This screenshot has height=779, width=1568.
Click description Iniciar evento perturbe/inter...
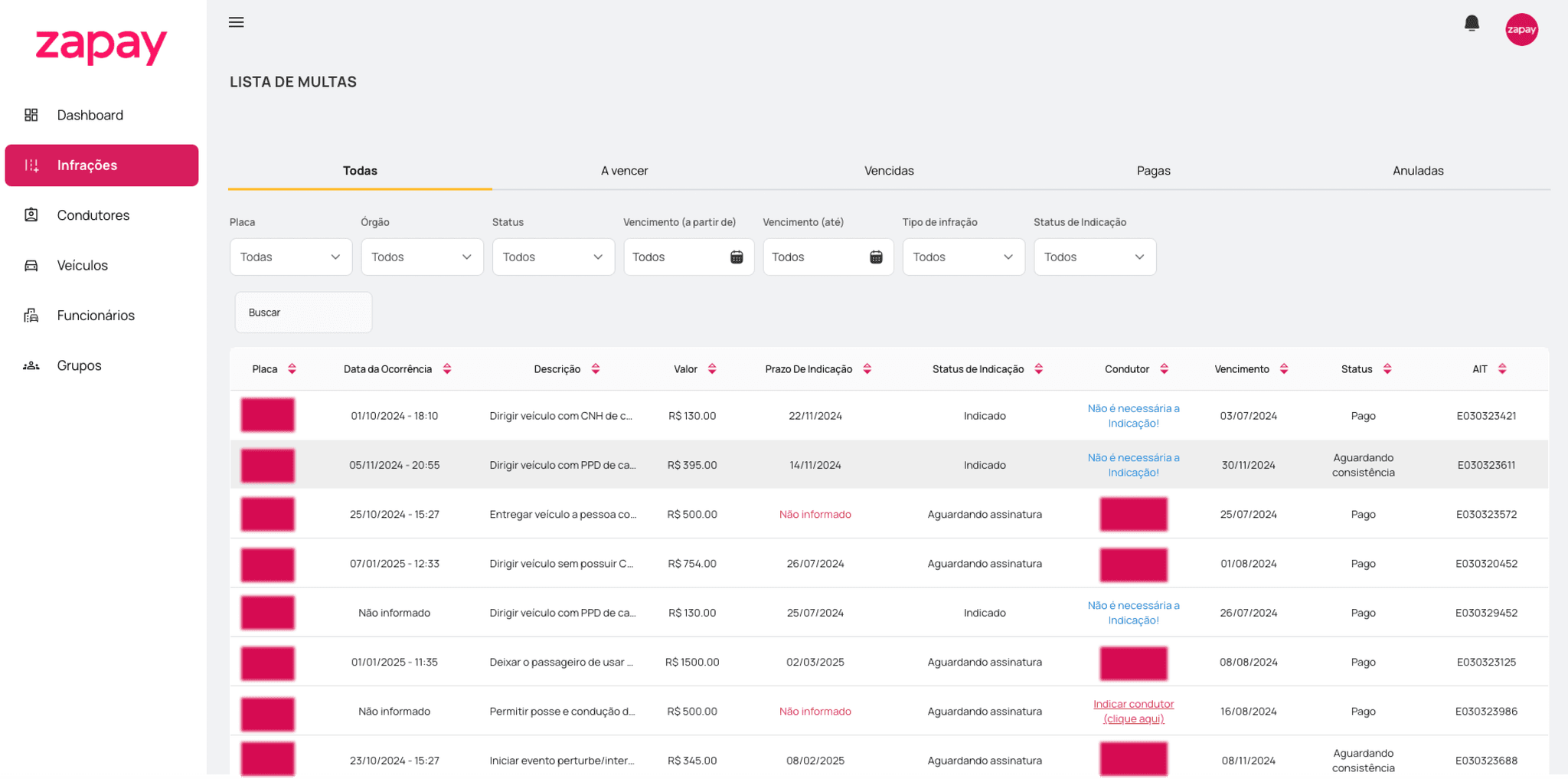point(562,761)
